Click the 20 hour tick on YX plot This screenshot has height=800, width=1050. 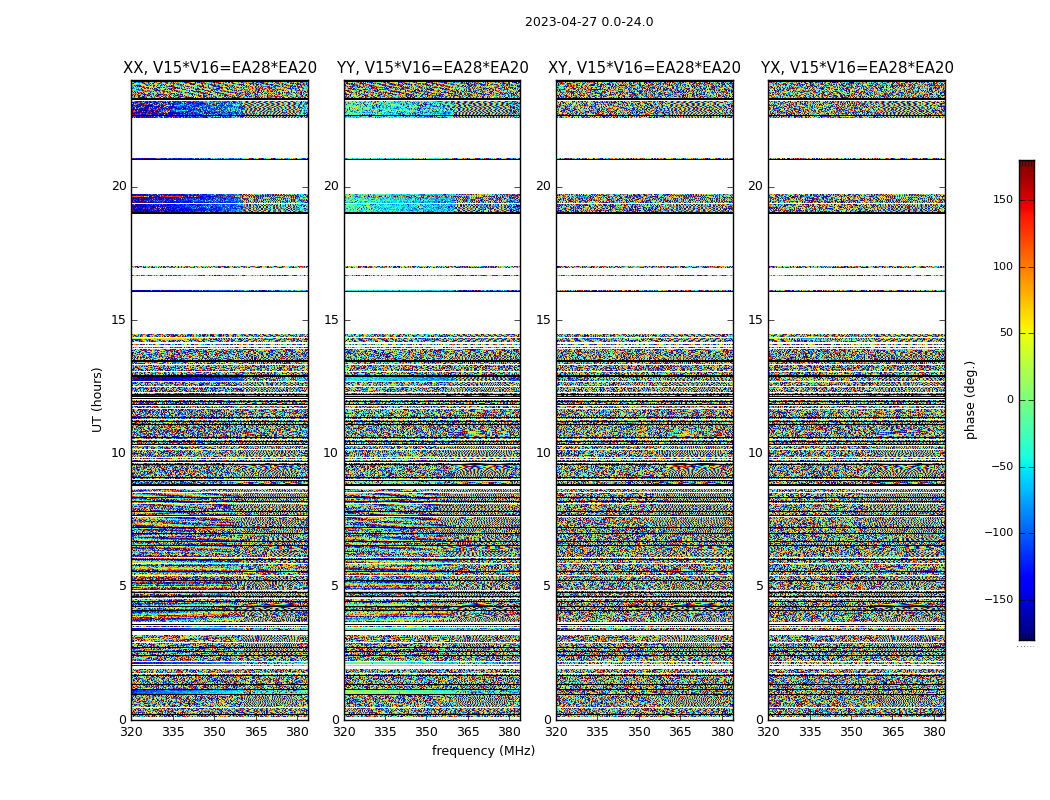[755, 186]
